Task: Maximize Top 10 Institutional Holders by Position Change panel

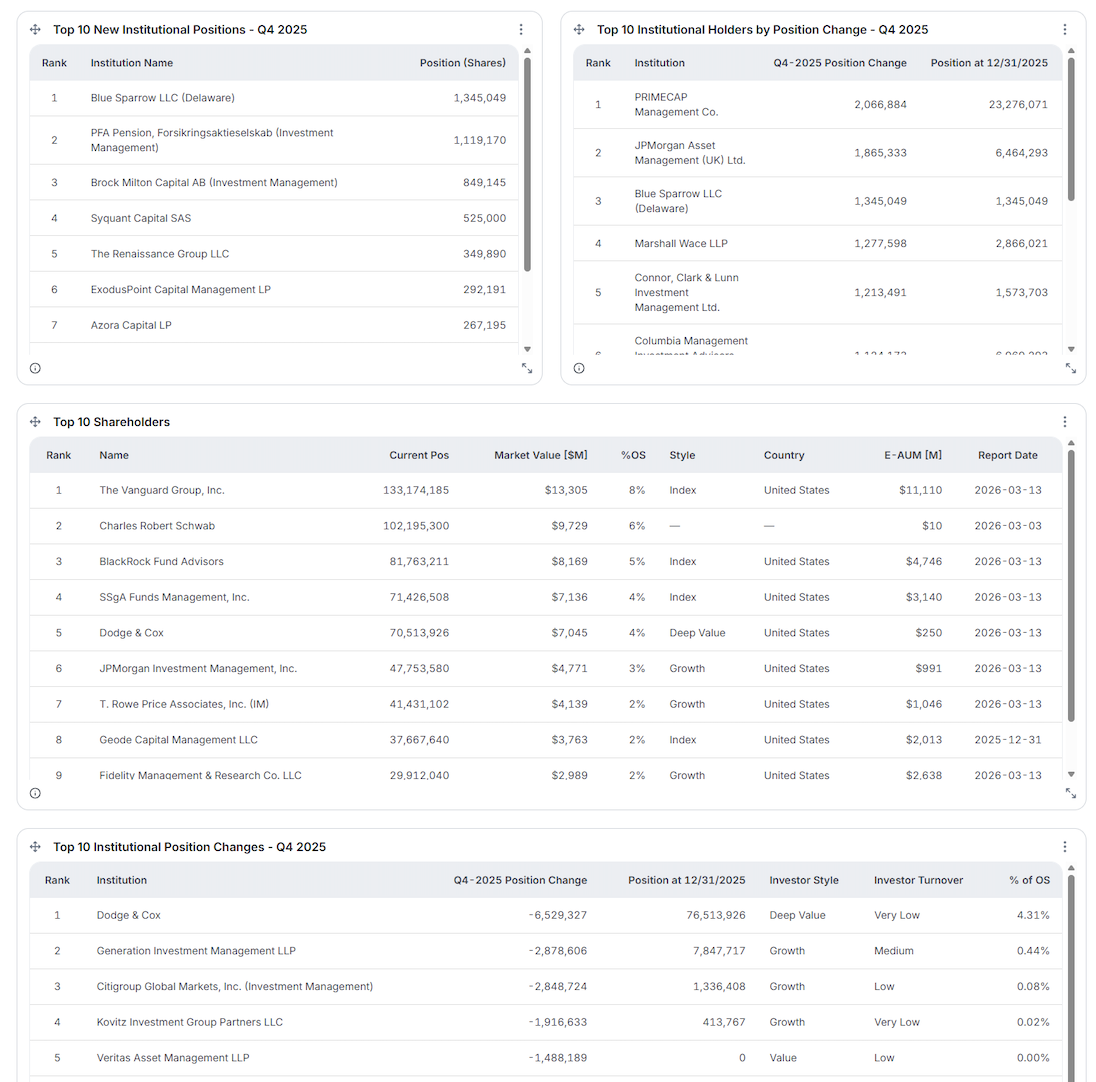Action: (1071, 368)
